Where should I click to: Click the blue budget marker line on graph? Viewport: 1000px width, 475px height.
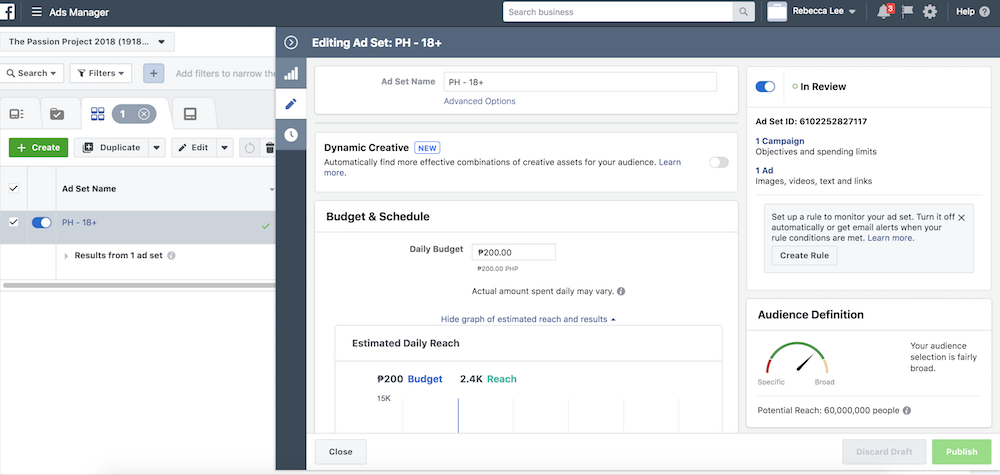[458, 416]
